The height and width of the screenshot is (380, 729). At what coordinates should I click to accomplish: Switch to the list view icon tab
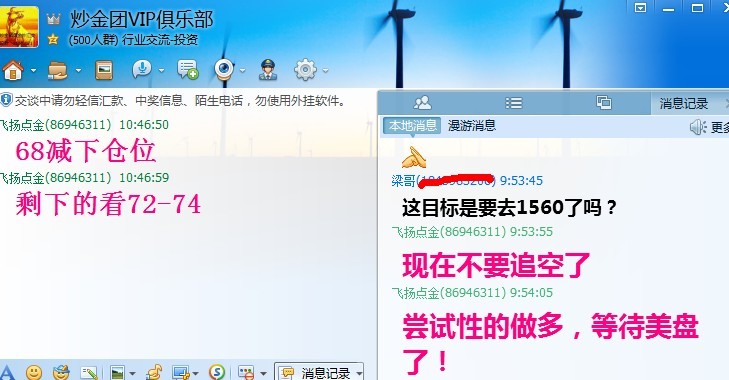click(513, 103)
